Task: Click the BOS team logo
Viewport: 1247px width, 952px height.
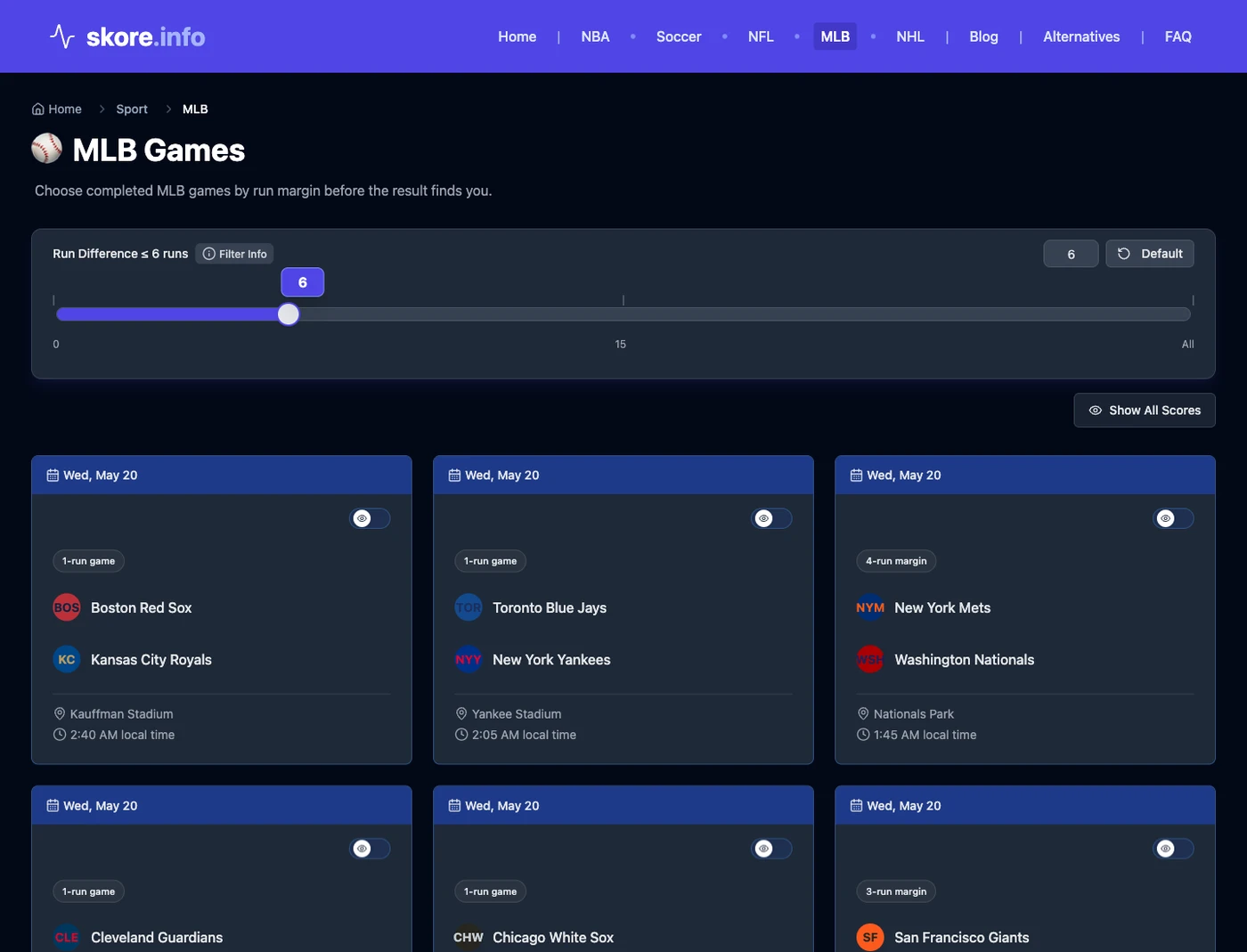Action: pos(67,607)
